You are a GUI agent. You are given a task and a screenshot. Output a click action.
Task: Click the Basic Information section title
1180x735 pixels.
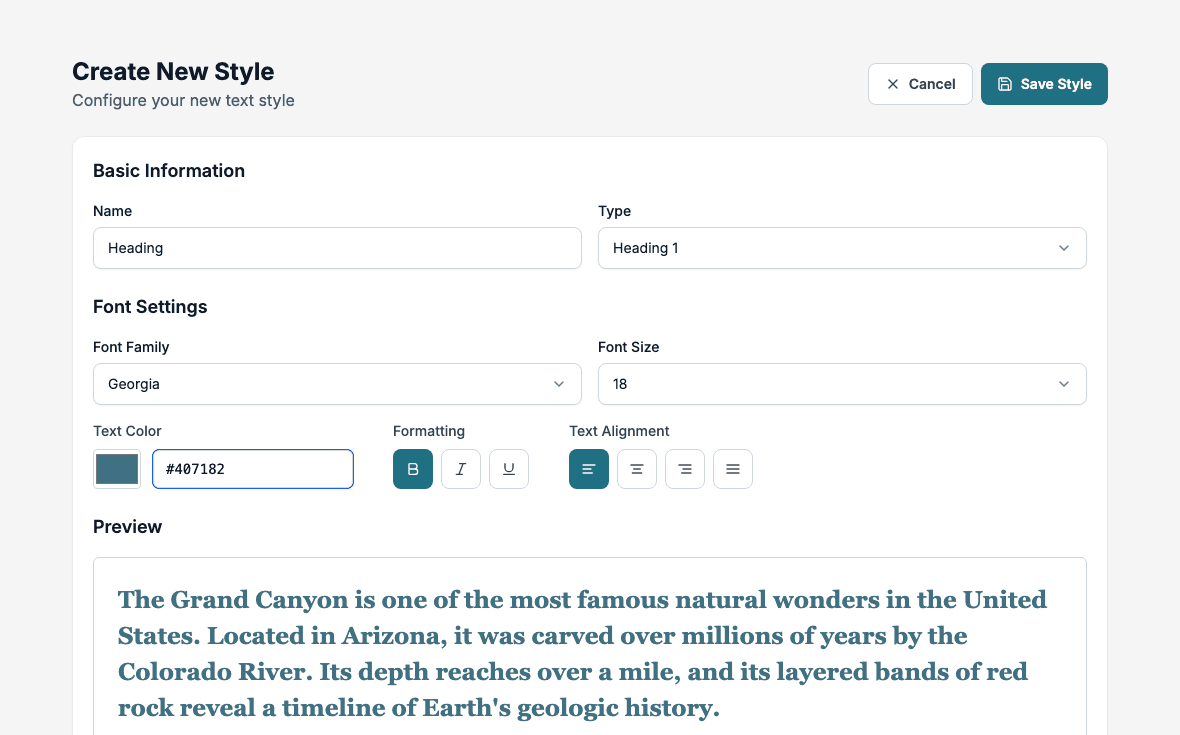pyautogui.click(x=169, y=171)
